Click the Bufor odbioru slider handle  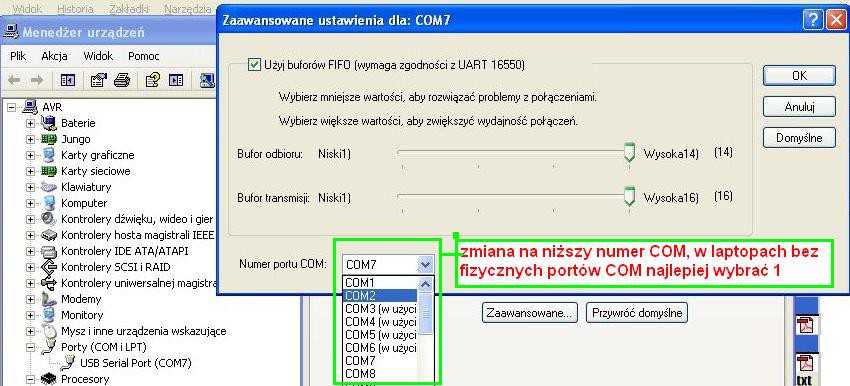[629, 152]
